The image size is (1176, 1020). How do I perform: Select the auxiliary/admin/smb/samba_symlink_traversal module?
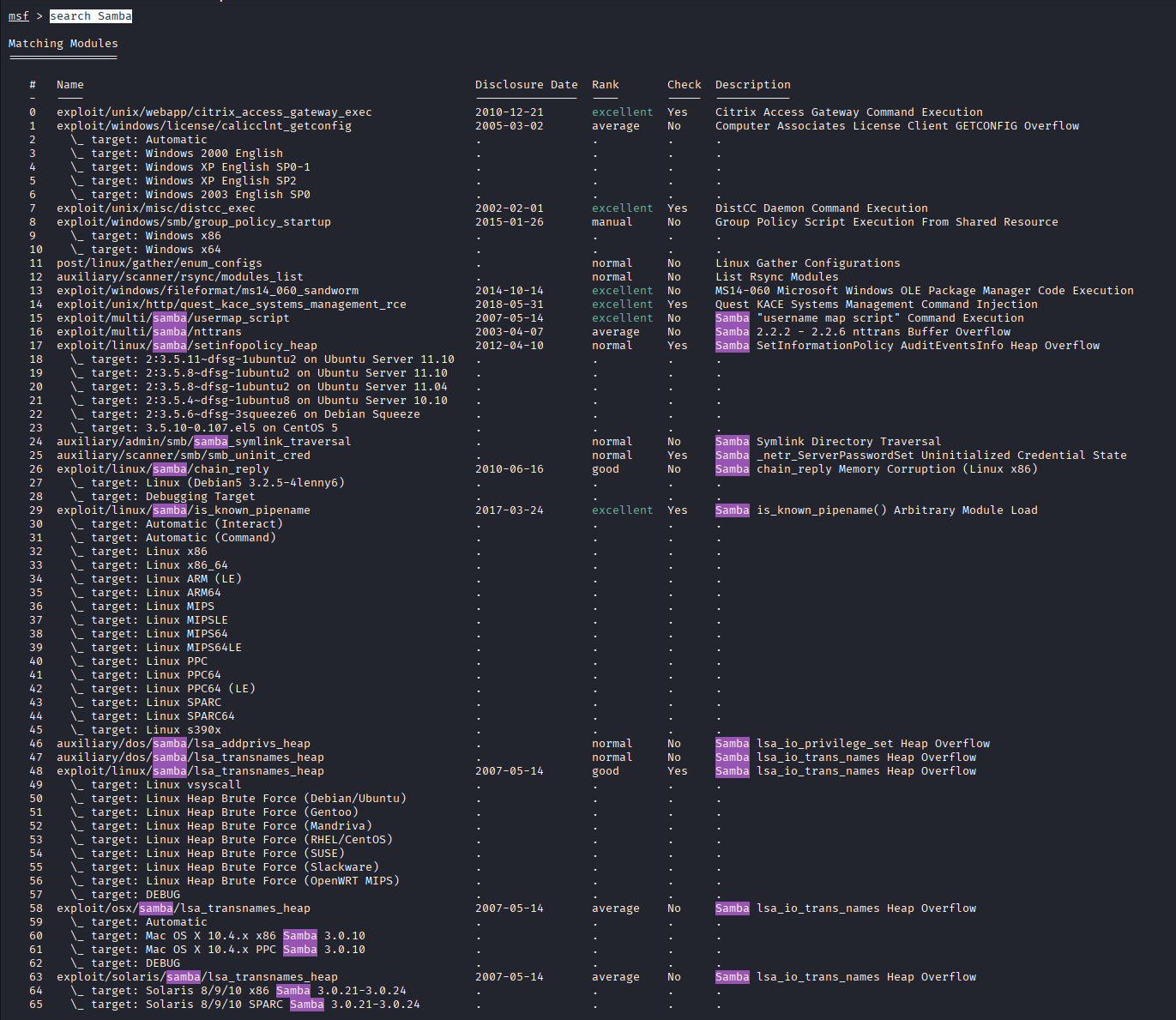point(203,442)
